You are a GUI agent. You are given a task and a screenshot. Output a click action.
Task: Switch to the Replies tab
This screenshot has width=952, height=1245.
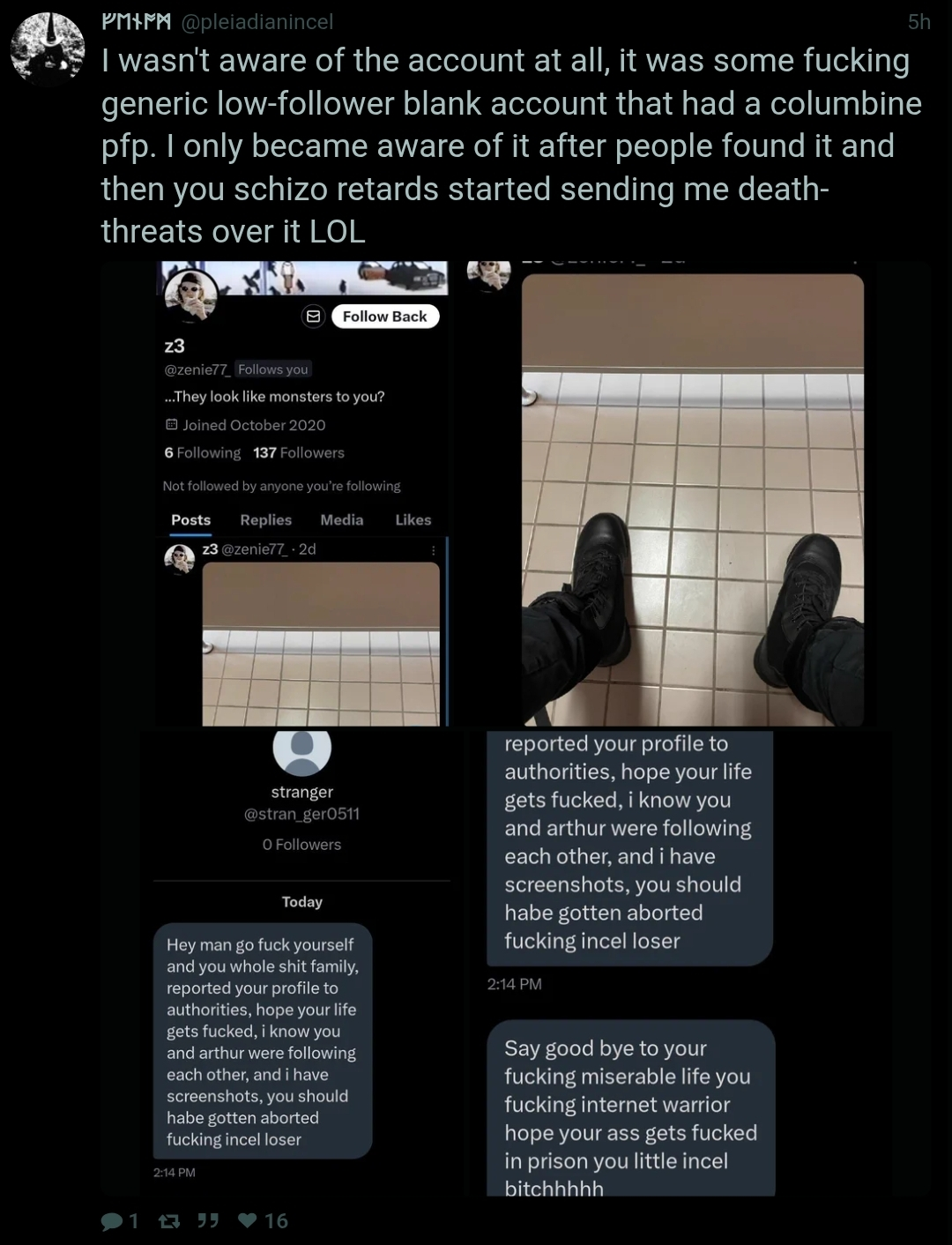click(265, 520)
